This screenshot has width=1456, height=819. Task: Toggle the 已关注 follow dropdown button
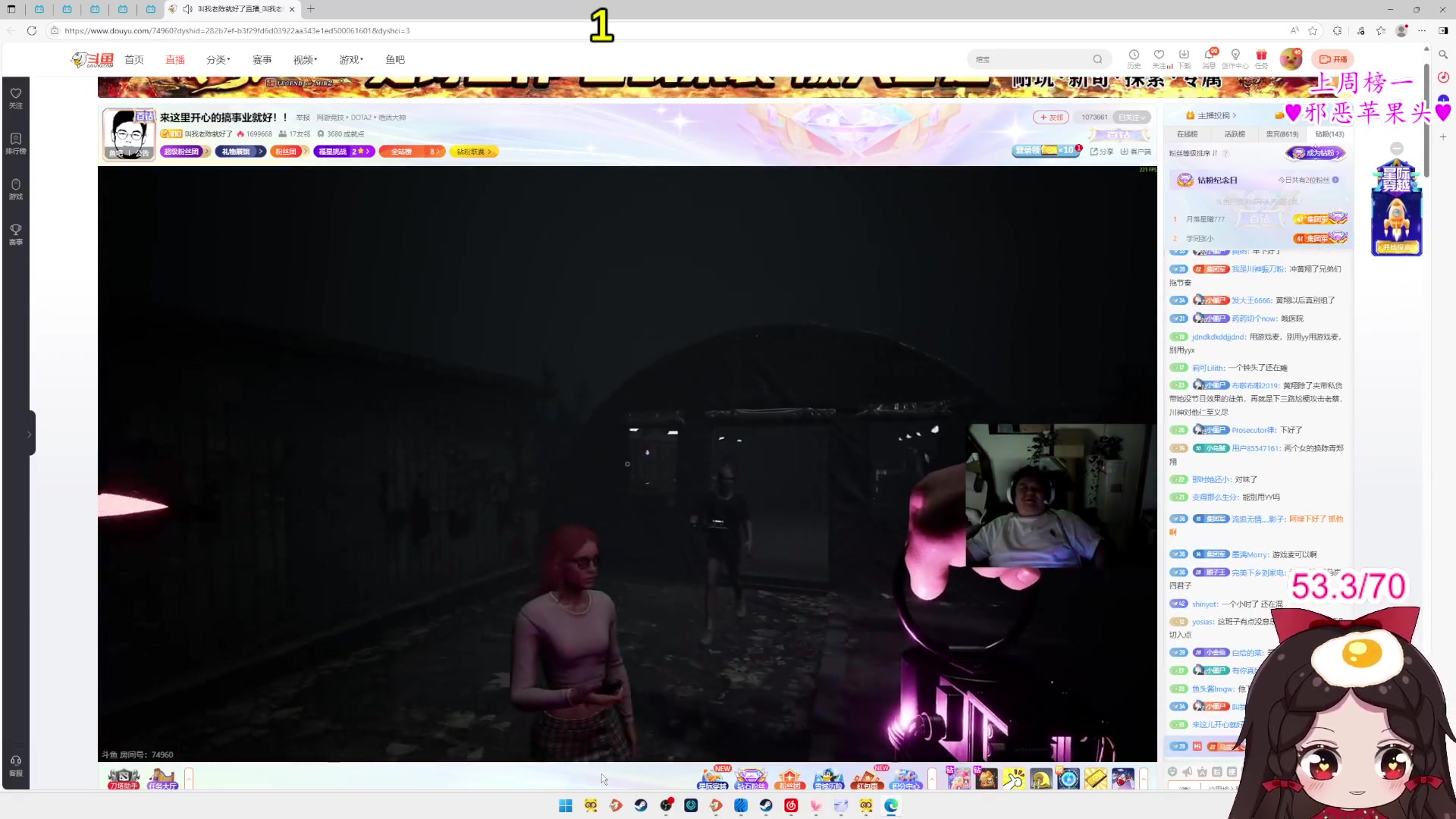(1132, 117)
